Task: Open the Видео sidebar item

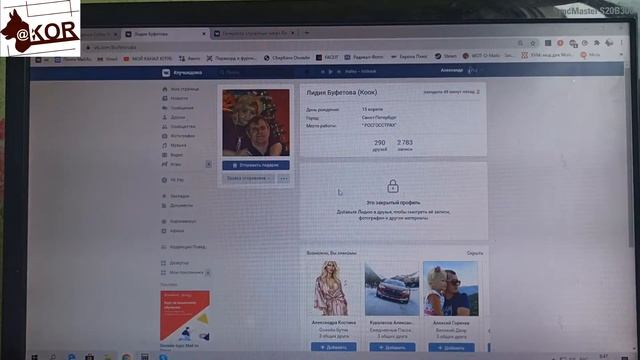Action: coord(173,155)
